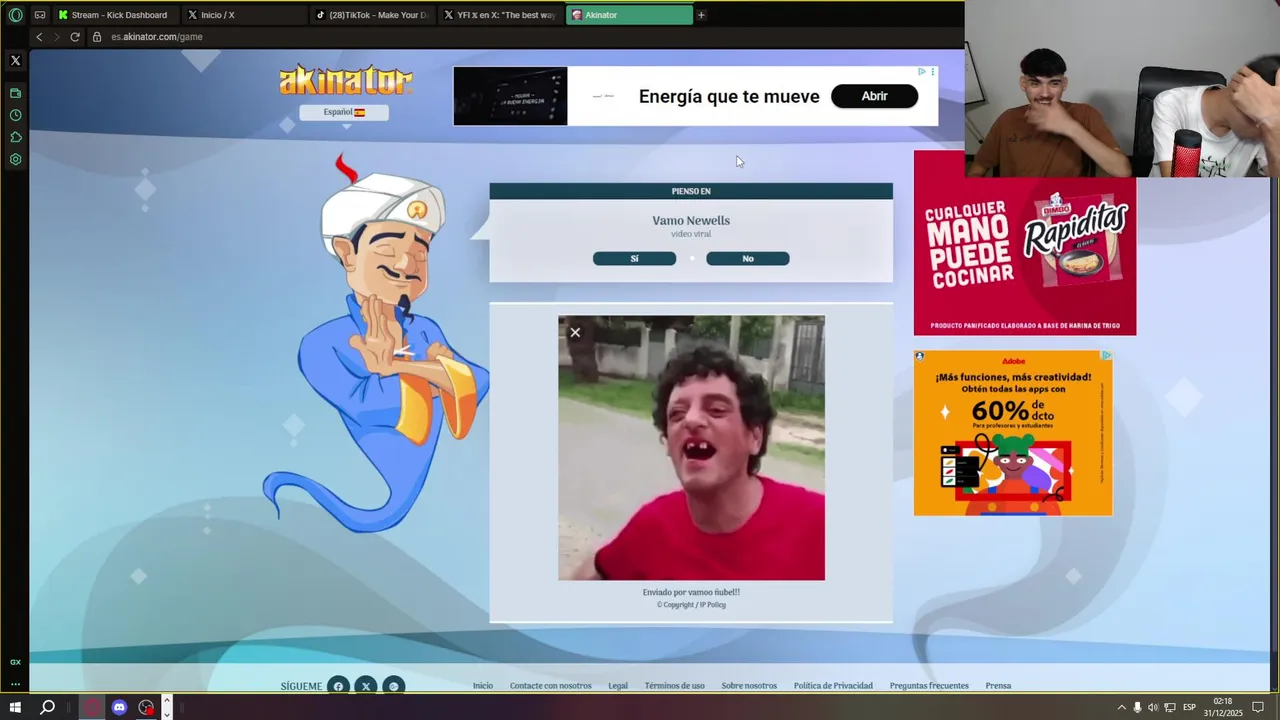1280x720 pixels.
Task: Open the tab islands workspace icon
Action: point(40,15)
